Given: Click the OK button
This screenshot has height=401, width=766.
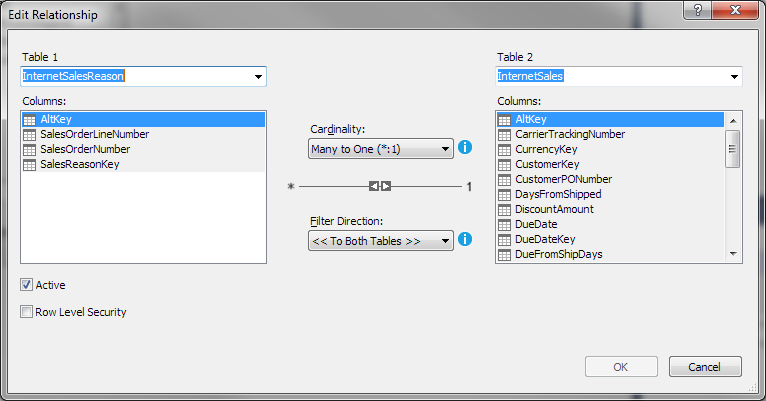Looking at the screenshot, I should click(621, 366).
